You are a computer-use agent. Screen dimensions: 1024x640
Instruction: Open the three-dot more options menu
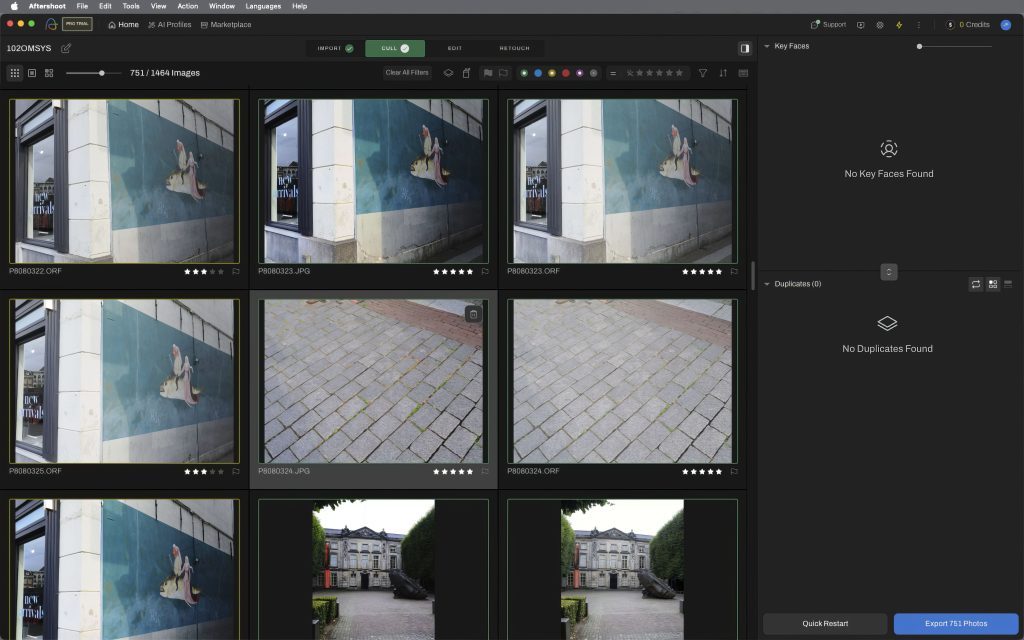coord(918,25)
